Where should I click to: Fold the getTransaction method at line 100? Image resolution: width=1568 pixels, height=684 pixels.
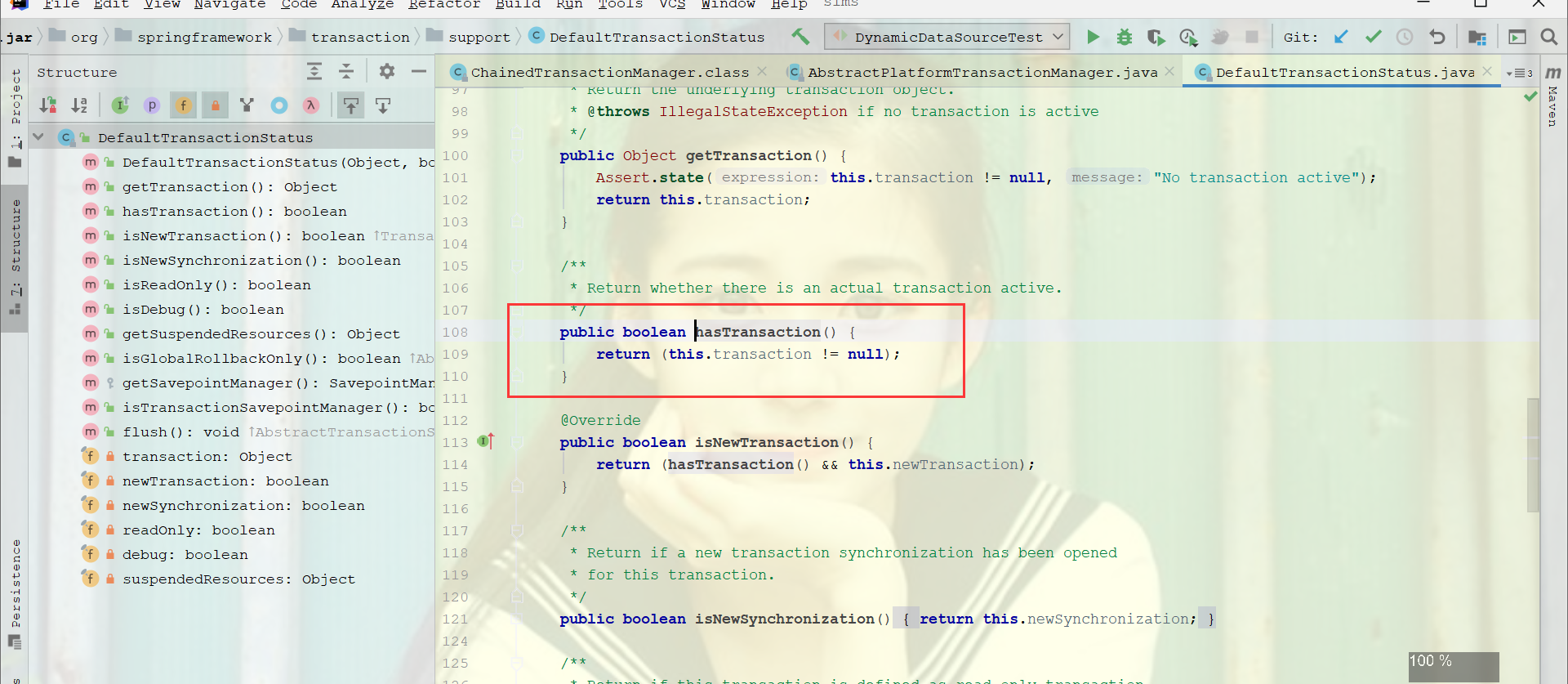pos(517,155)
